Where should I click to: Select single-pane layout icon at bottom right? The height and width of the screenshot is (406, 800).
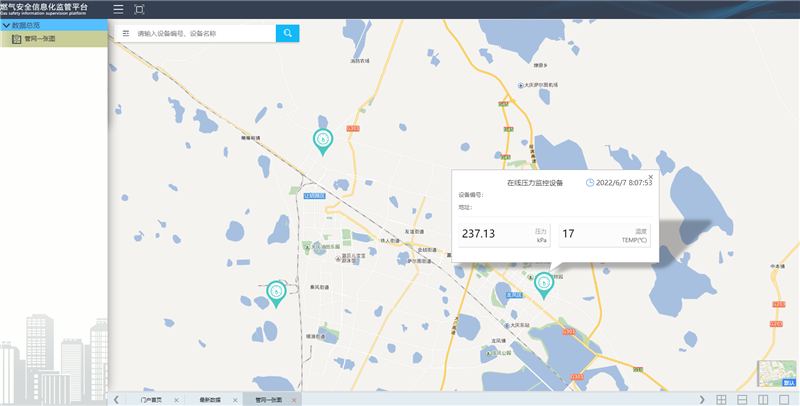[785, 399]
